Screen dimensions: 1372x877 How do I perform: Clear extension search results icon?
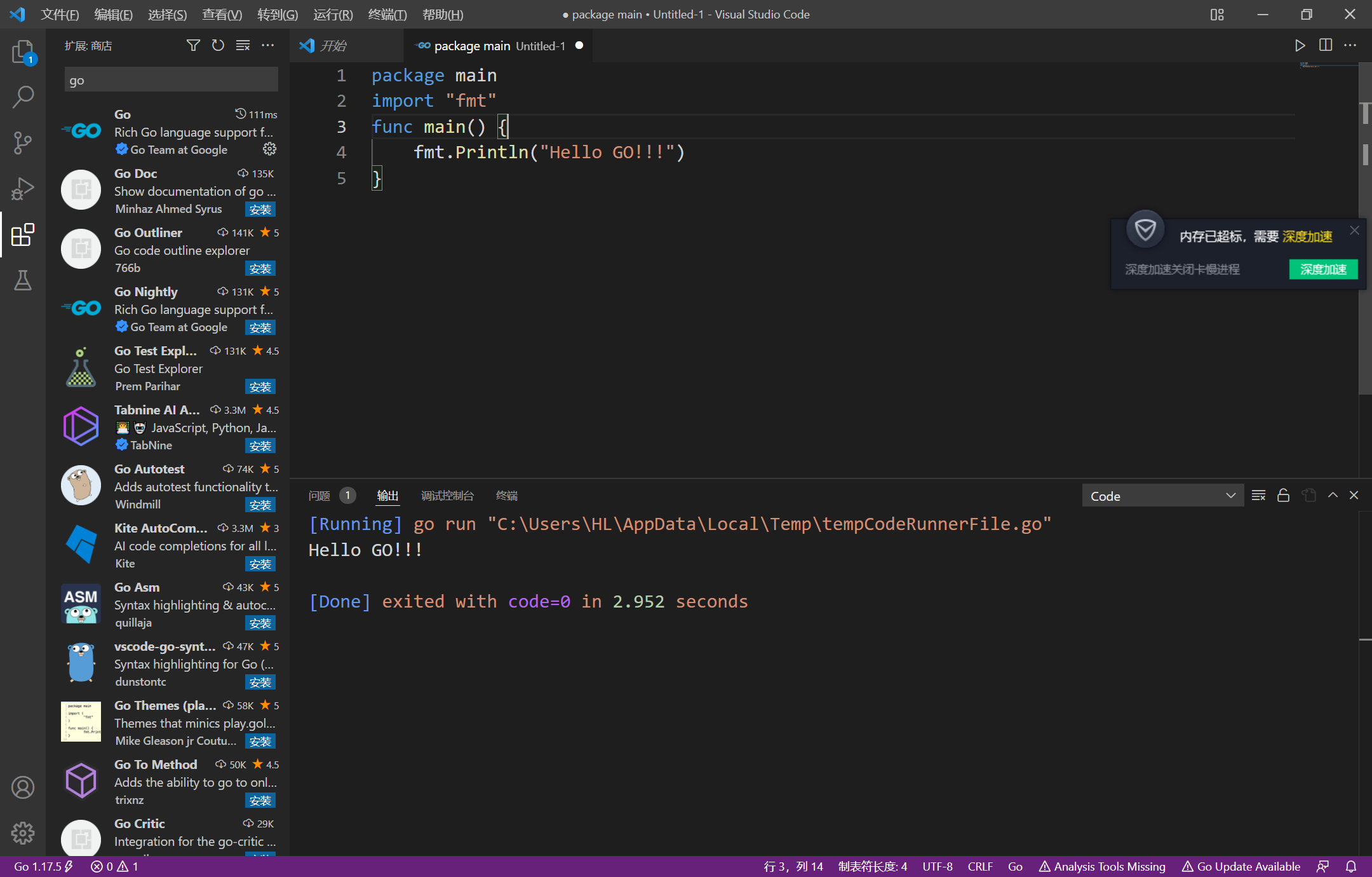243,45
